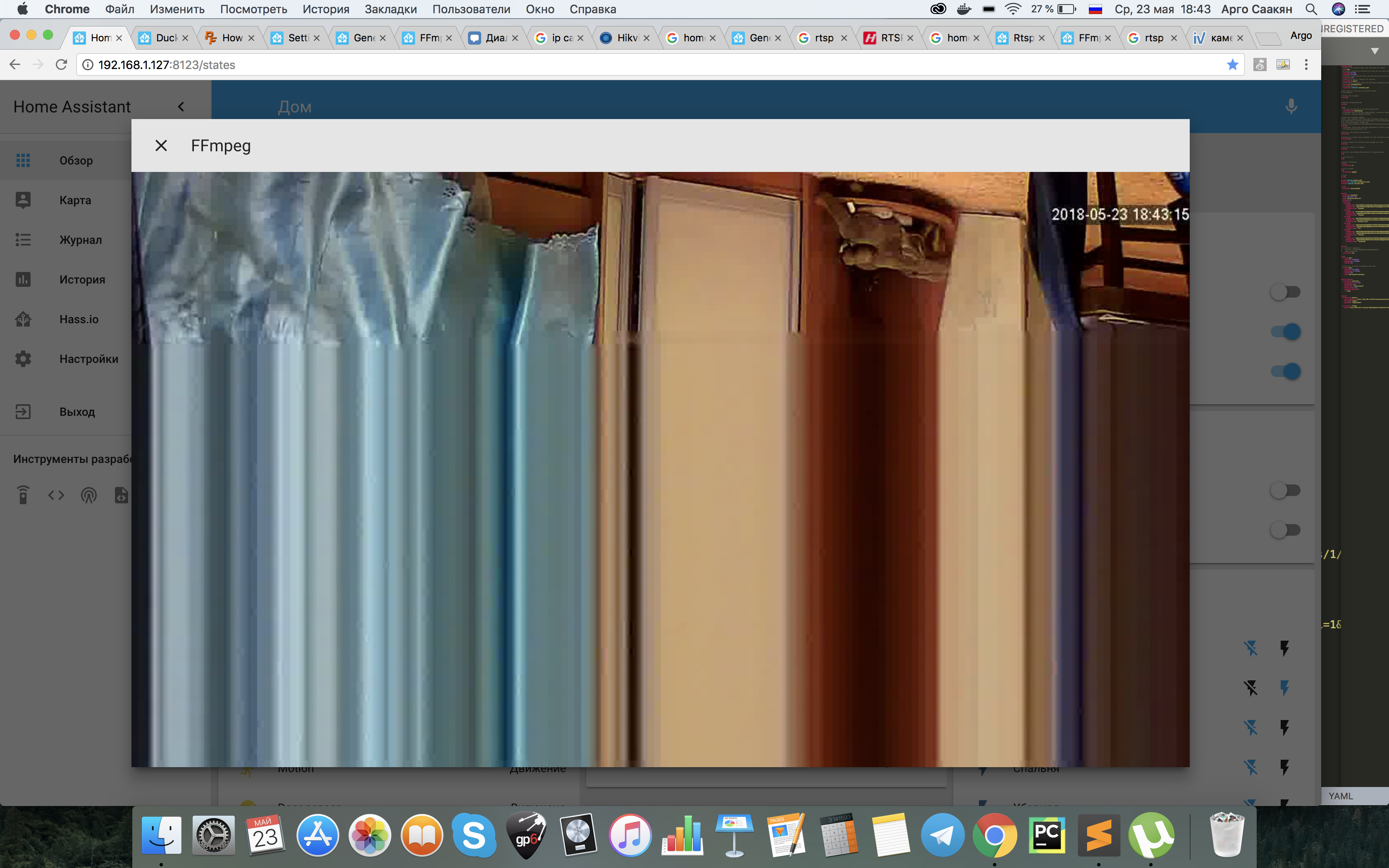
Task: Click the microphone voice command icon
Action: point(1291,107)
